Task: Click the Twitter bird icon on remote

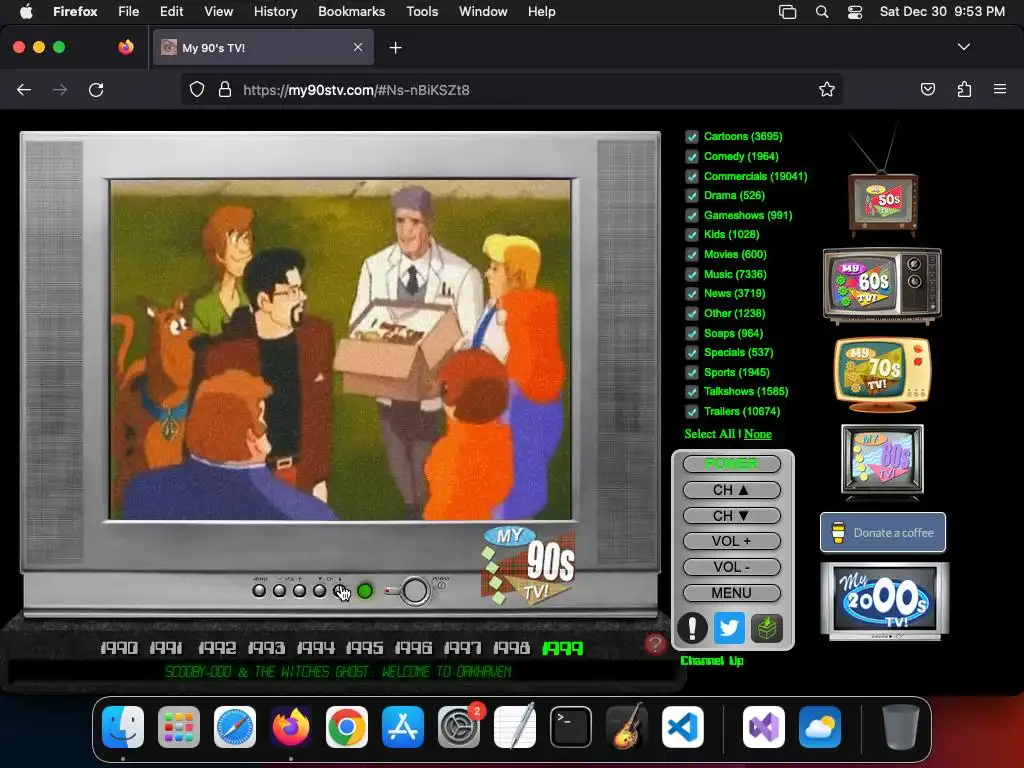Action: pyautogui.click(x=729, y=628)
